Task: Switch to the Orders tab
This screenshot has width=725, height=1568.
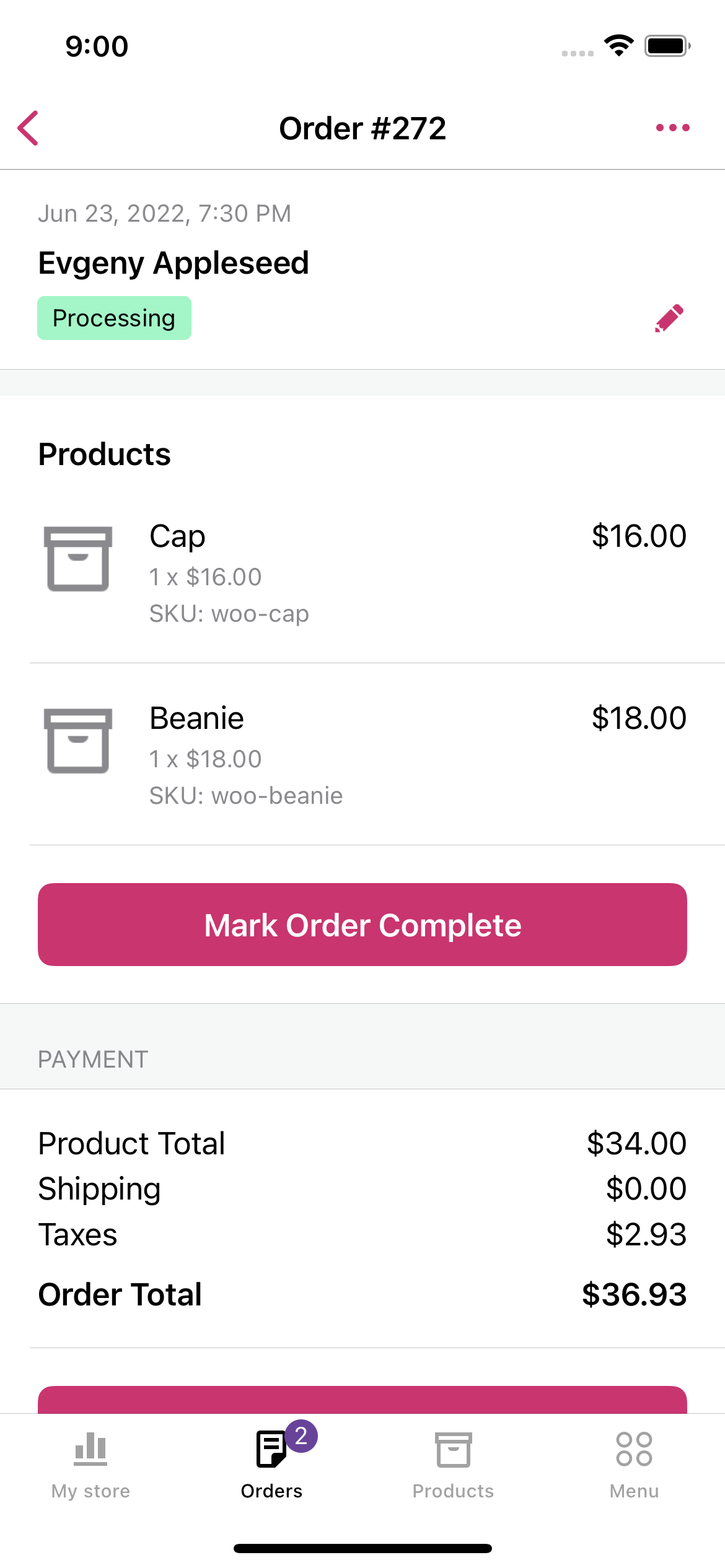Action: click(271, 1465)
